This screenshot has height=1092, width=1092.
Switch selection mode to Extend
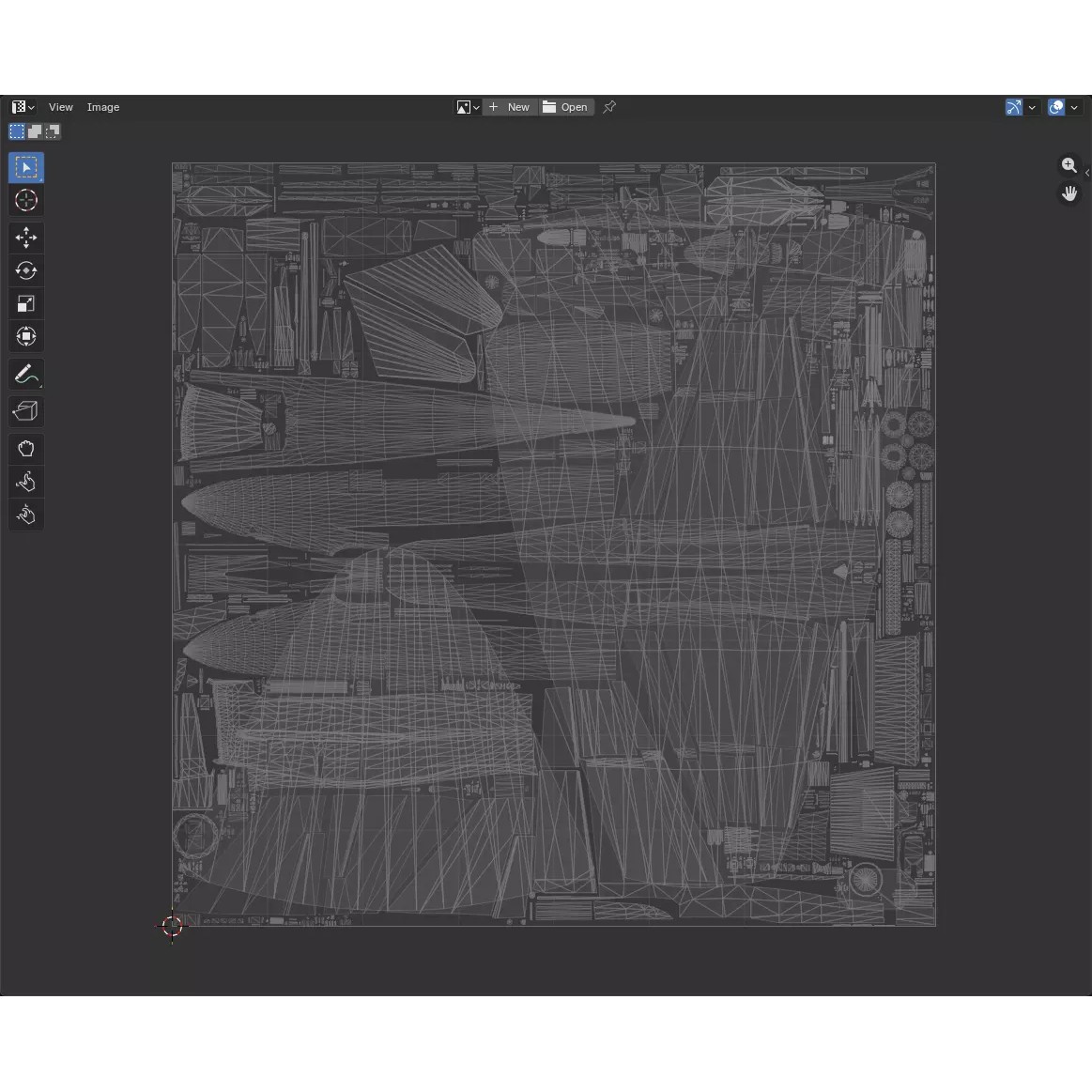(35, 131)
